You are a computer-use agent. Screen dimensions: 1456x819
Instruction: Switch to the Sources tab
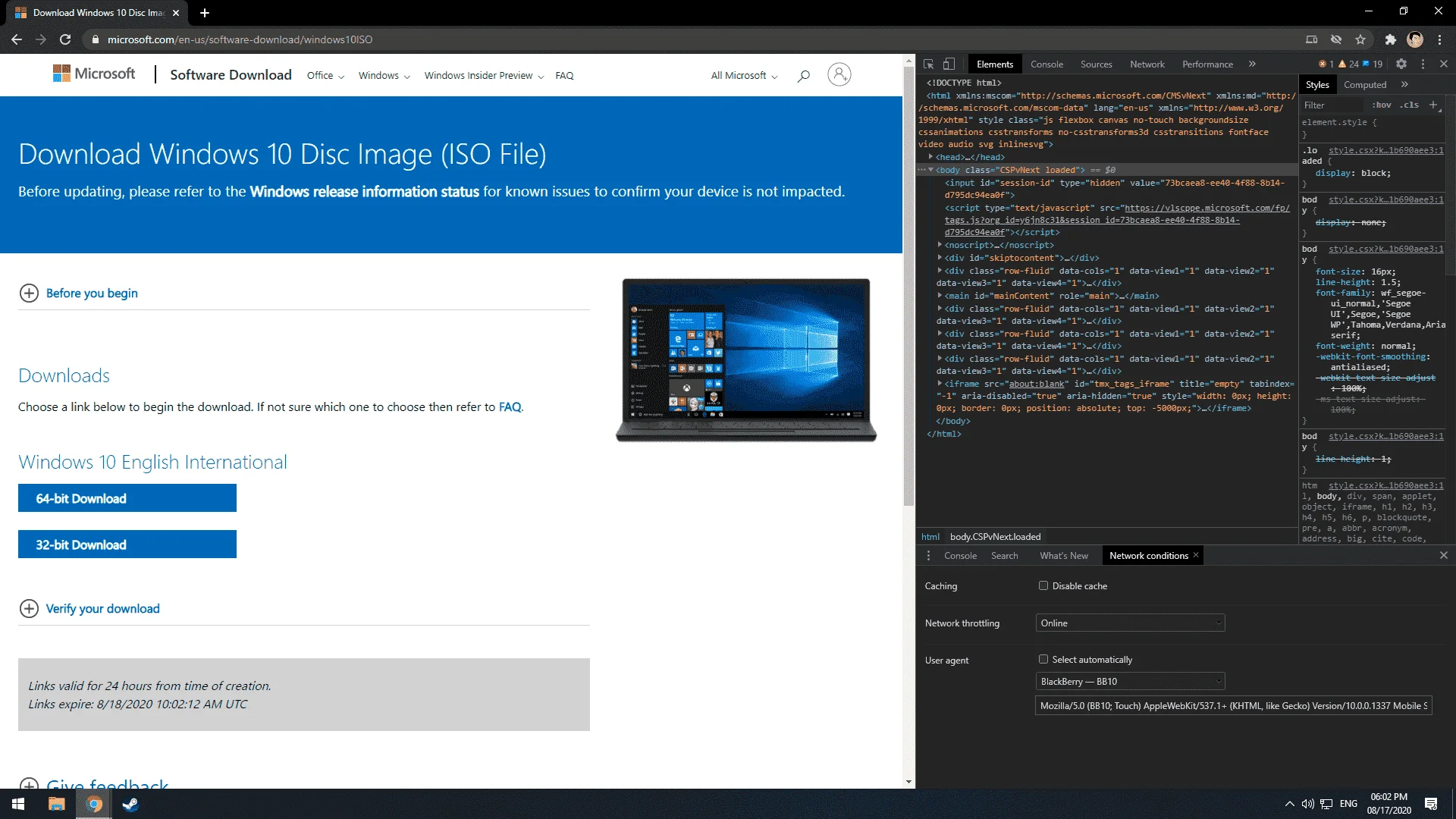1096,64
